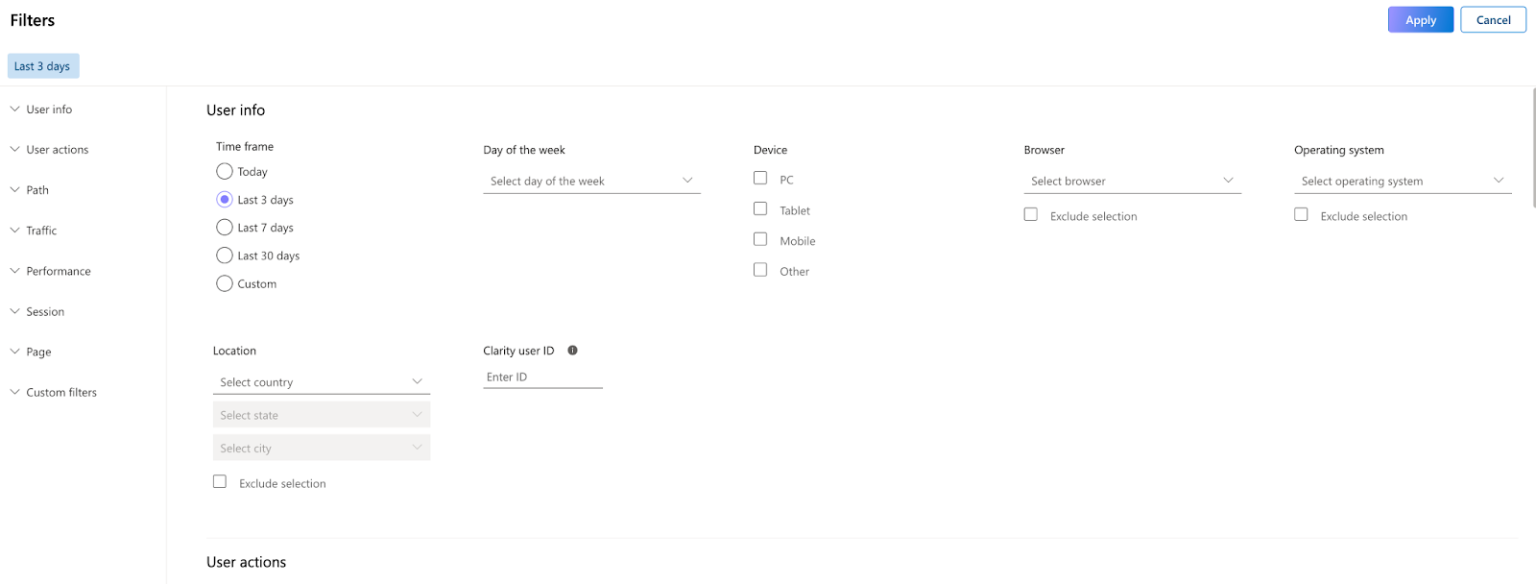Select the Last 30 days time frame
Screen dimensions: 1536x584
(x=224, y=255)
